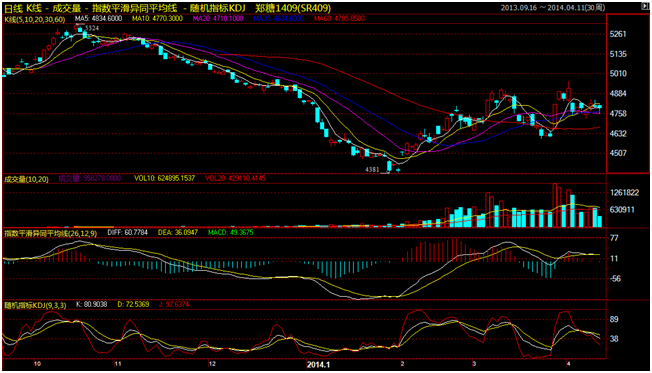Screen dimensions: 652x373
Task: Click the MA60: 4705.8500 value
Action: coord(339,18)
